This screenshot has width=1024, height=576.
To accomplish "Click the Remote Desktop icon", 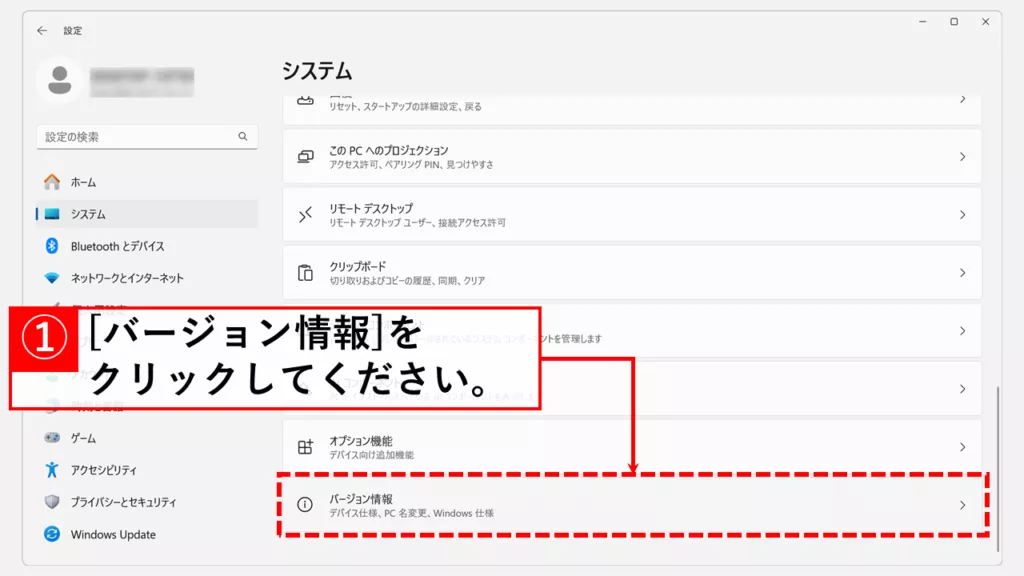I will (x=305, y=215).
